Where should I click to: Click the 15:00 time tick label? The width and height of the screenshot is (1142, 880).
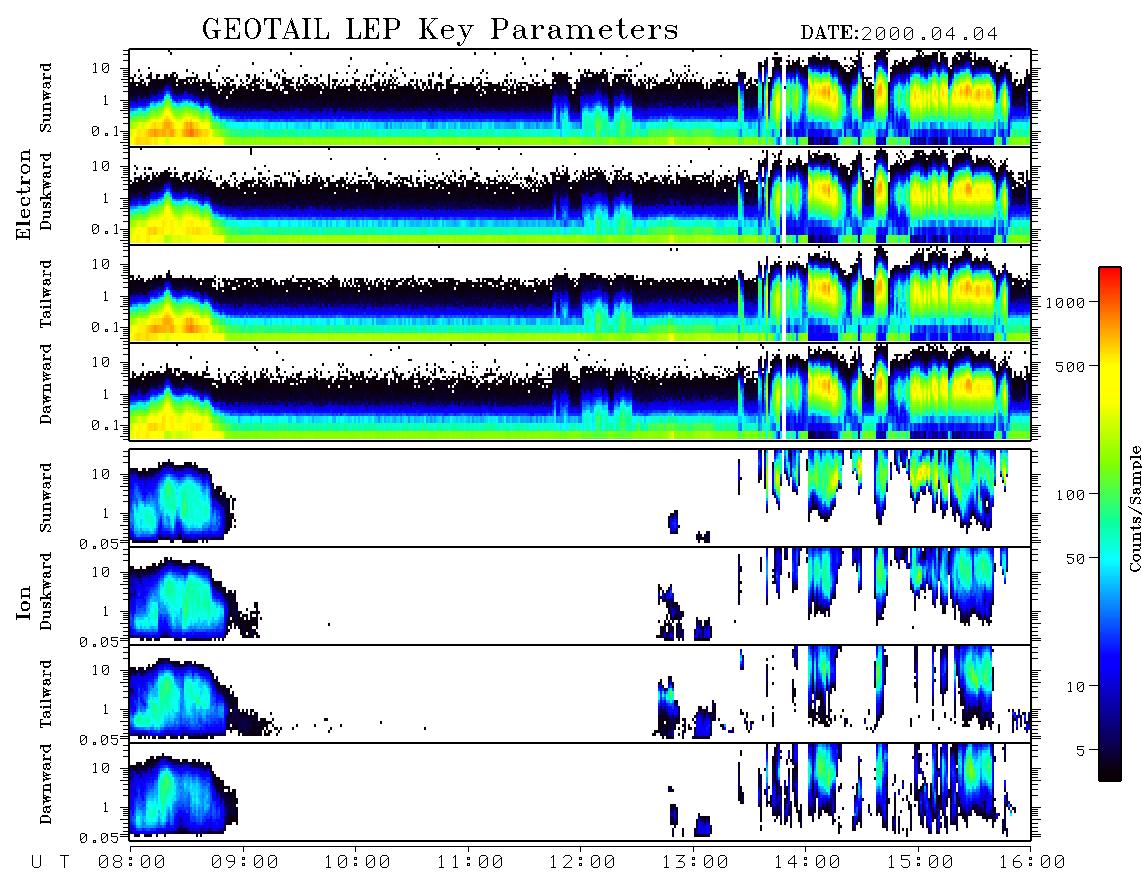pos(920,862)
